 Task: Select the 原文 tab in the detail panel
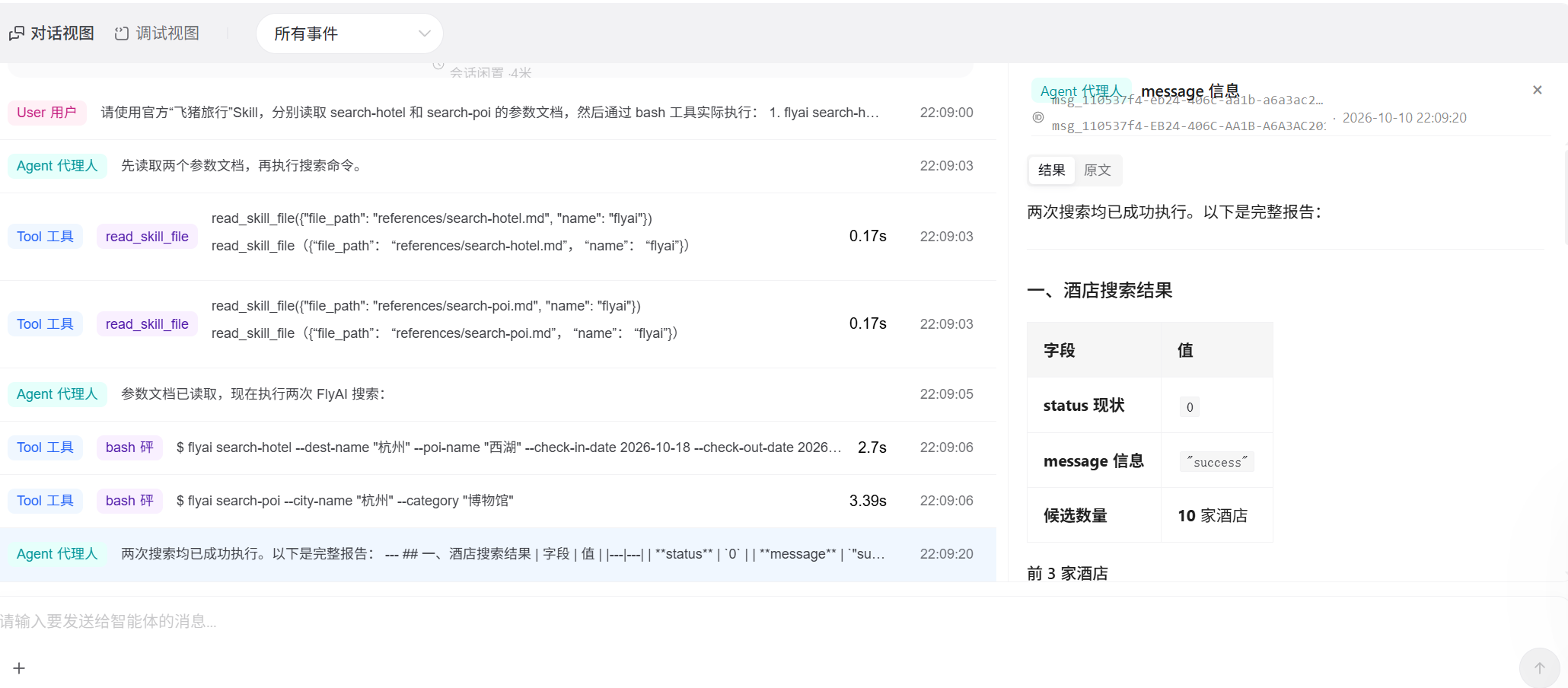click(x=1097, y=170)
